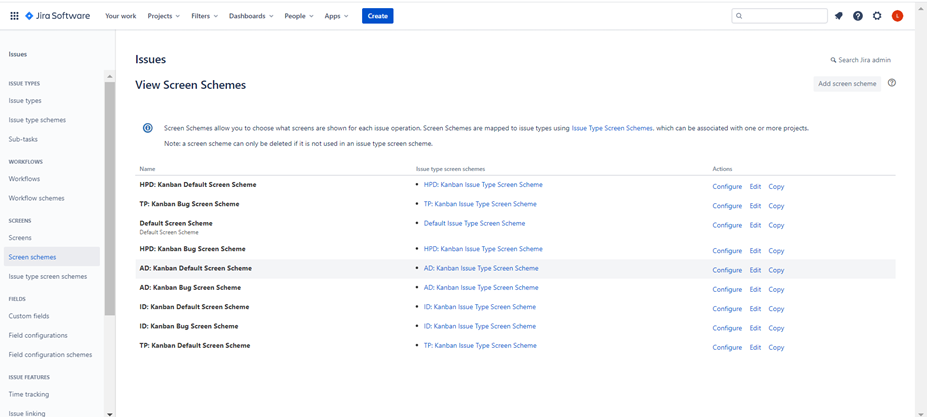Open Field configurations in sidebar
927x417 pixels.
(x=38, y=335)
